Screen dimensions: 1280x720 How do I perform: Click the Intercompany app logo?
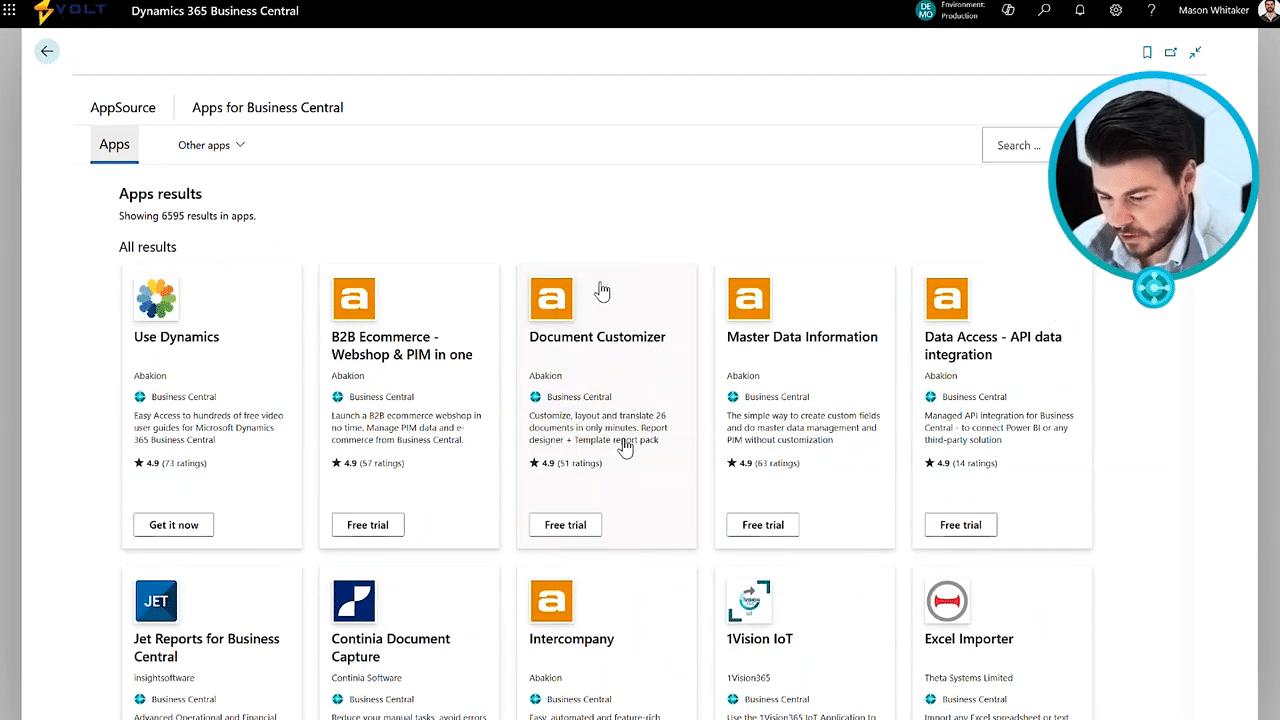[551, 601]
